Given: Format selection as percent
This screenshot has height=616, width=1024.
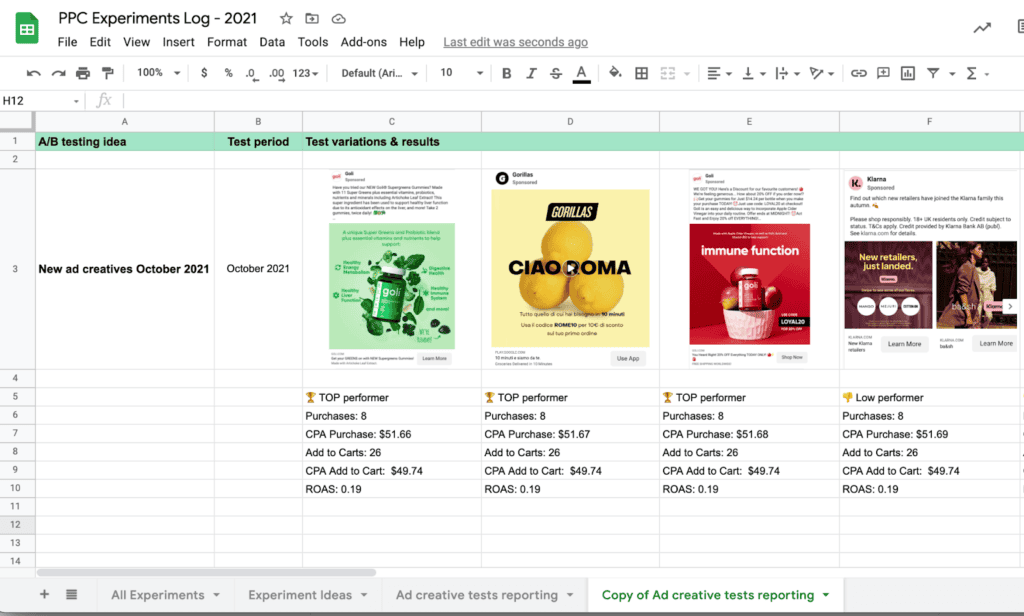Looking at the screenshot, I should (229, 73).
